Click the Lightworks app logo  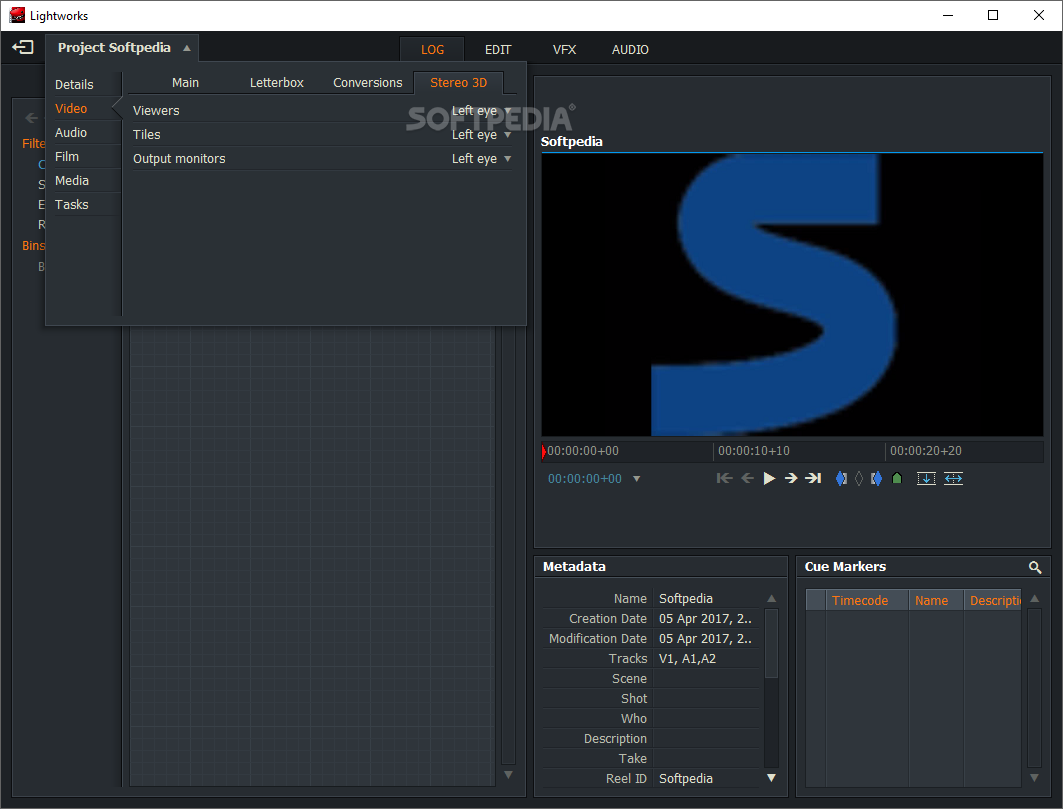pyautogui.click(x=17, y=15)
